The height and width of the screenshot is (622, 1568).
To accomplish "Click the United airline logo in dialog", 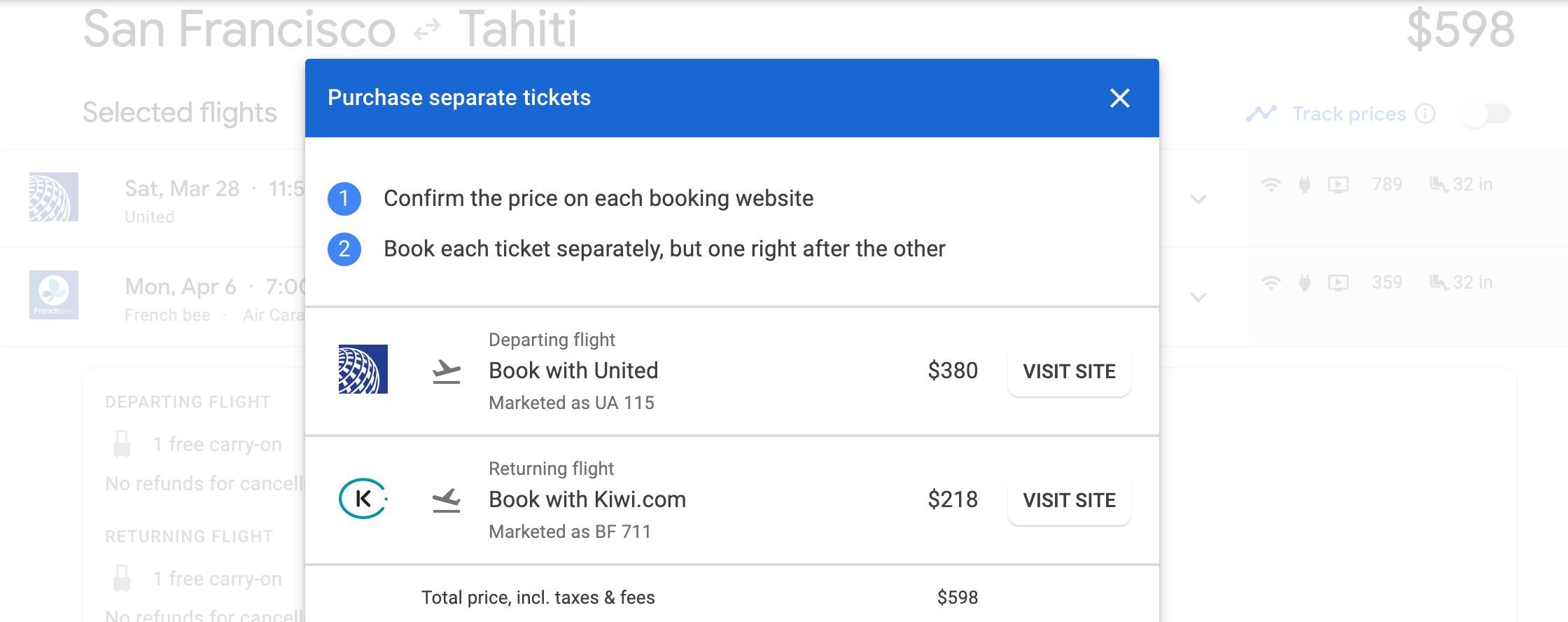I will point(363,369).
